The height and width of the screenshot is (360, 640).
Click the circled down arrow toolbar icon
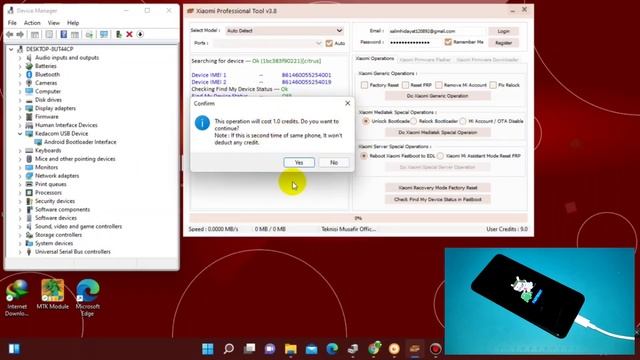click(140, 34)
